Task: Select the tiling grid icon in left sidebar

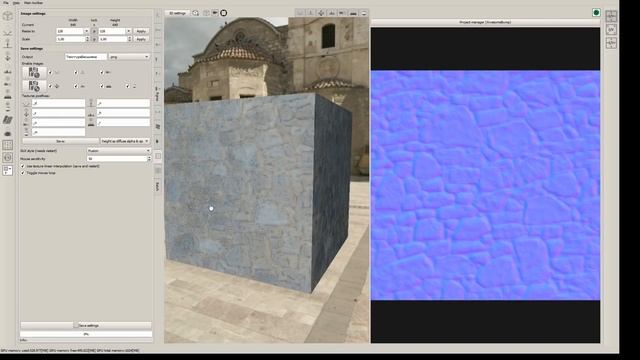Action: point(7,144)
